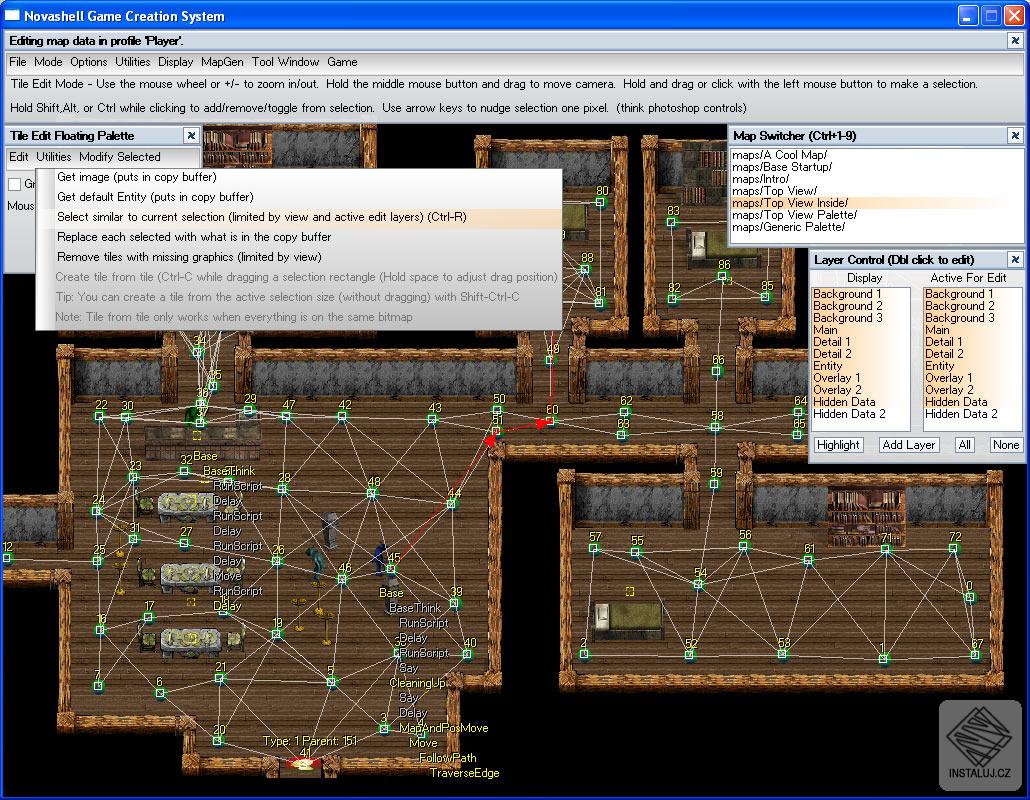Select path node 41 at bottom doorway
Viewport: 1030px width, 800px height.
pyautogui.click(x=305, y=763)
